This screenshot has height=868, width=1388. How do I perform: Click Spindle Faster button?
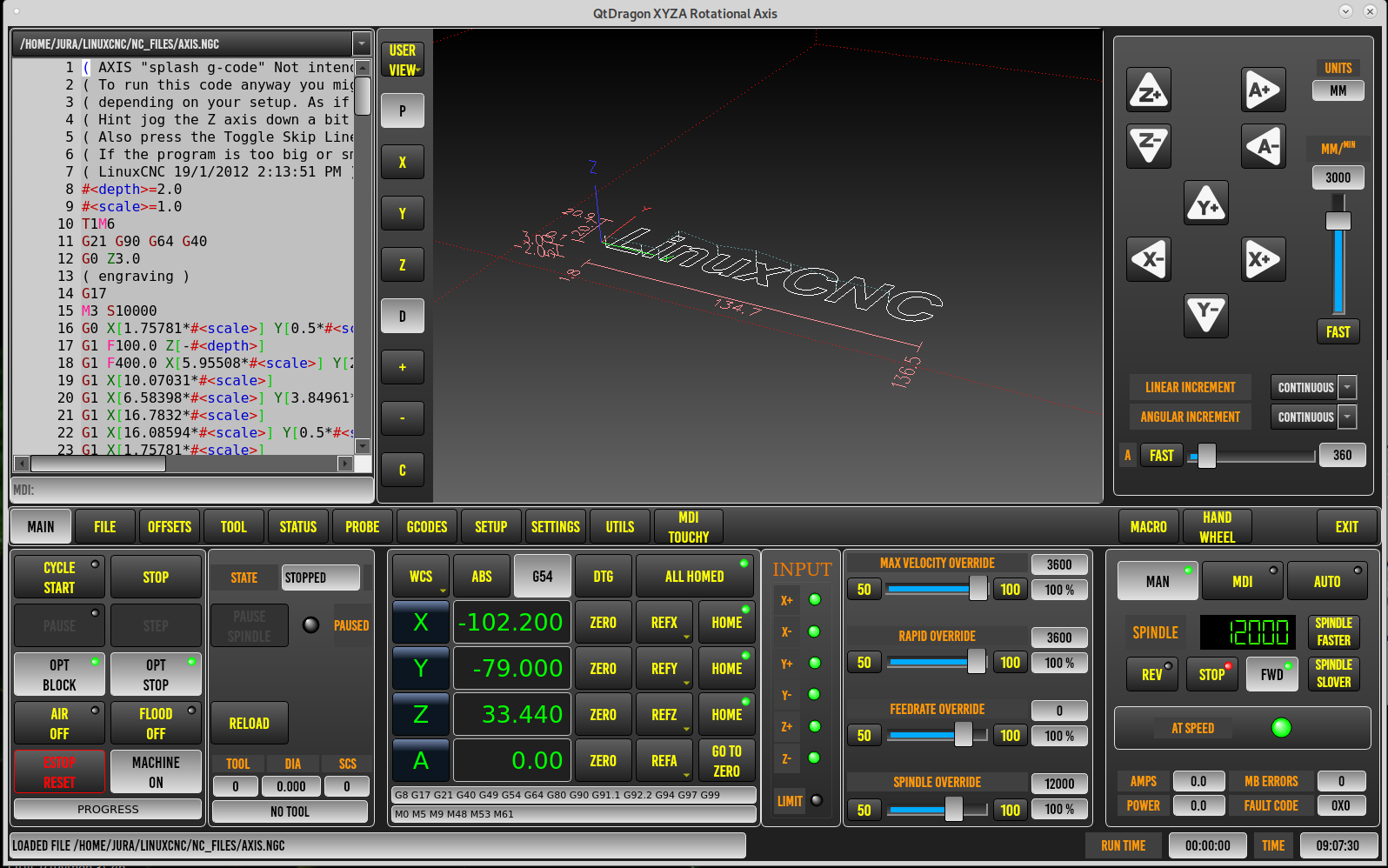point(1333,632)
